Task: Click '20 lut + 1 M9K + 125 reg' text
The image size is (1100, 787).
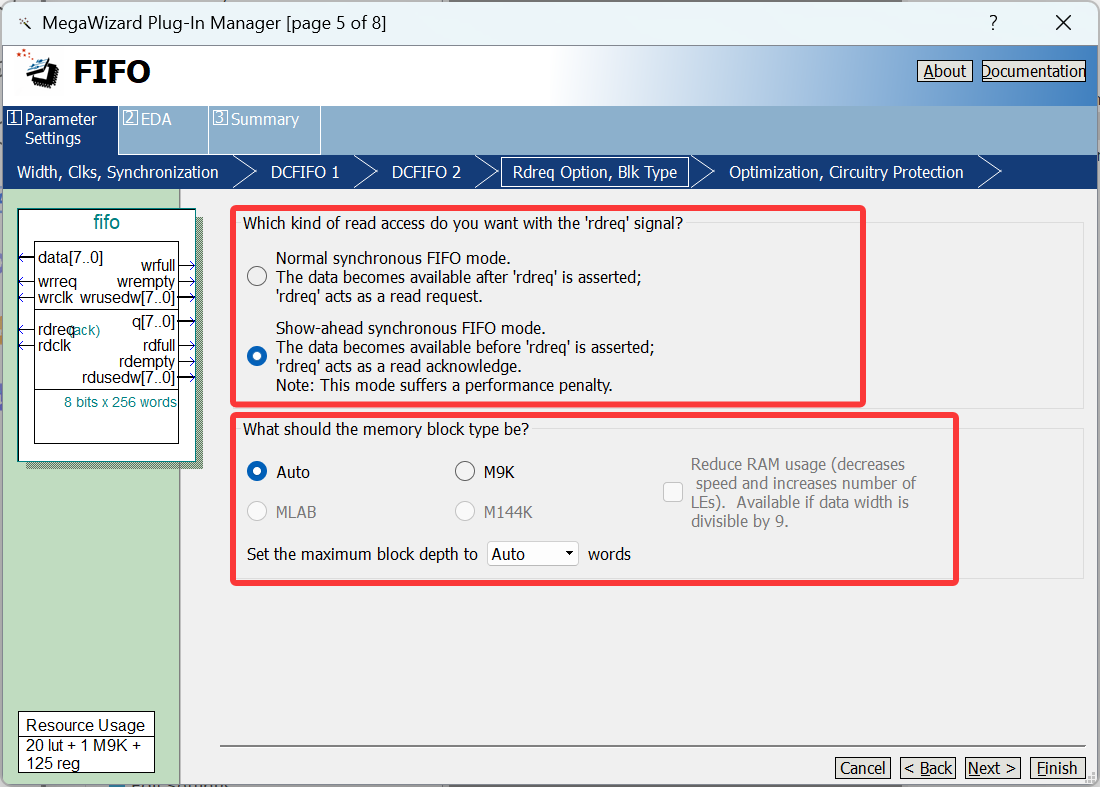Action: tap(84, 754)
